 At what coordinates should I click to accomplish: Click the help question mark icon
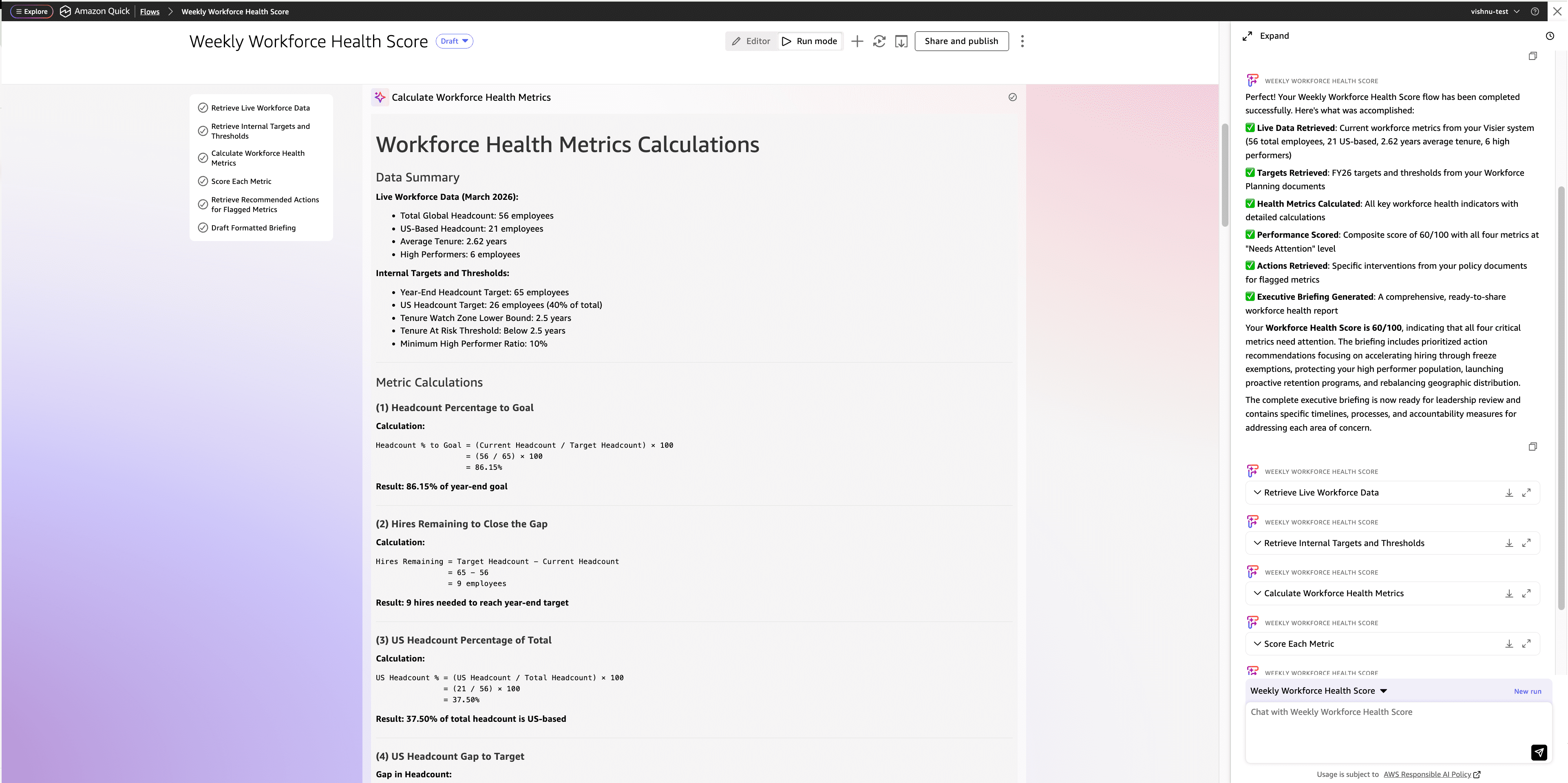(1535, 11)
